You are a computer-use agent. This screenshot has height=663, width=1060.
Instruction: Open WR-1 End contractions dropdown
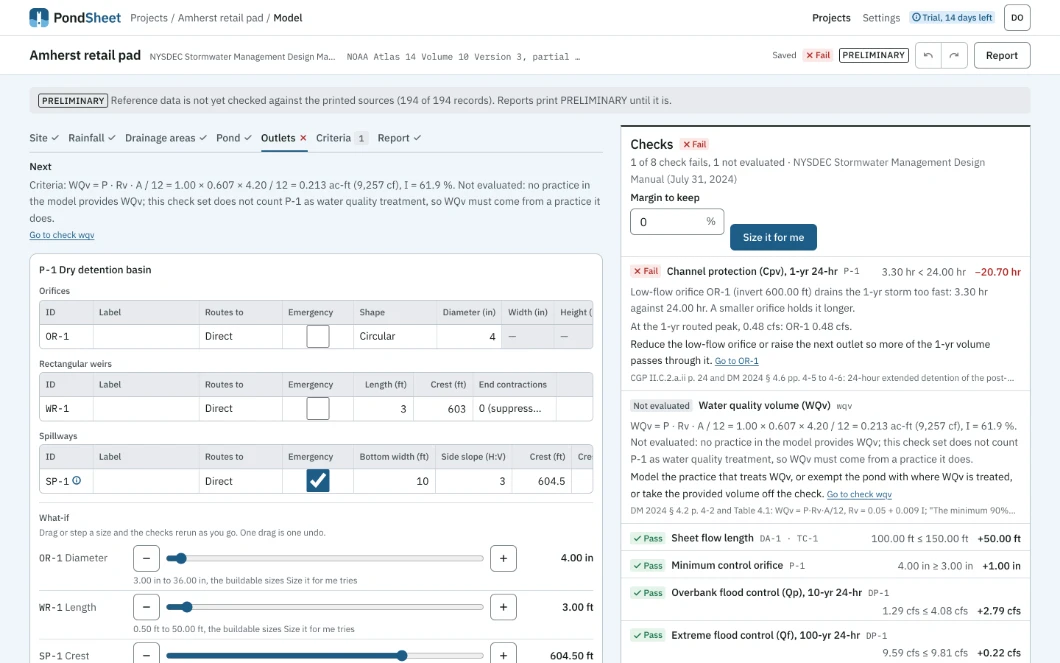point(514,408)
